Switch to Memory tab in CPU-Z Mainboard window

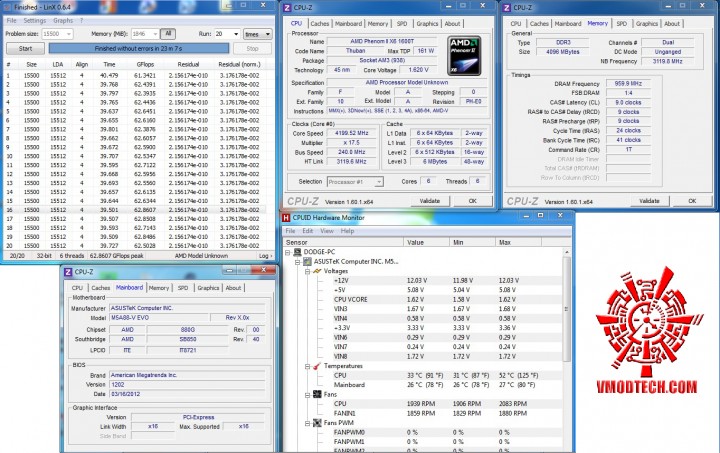tap(159, 288)
